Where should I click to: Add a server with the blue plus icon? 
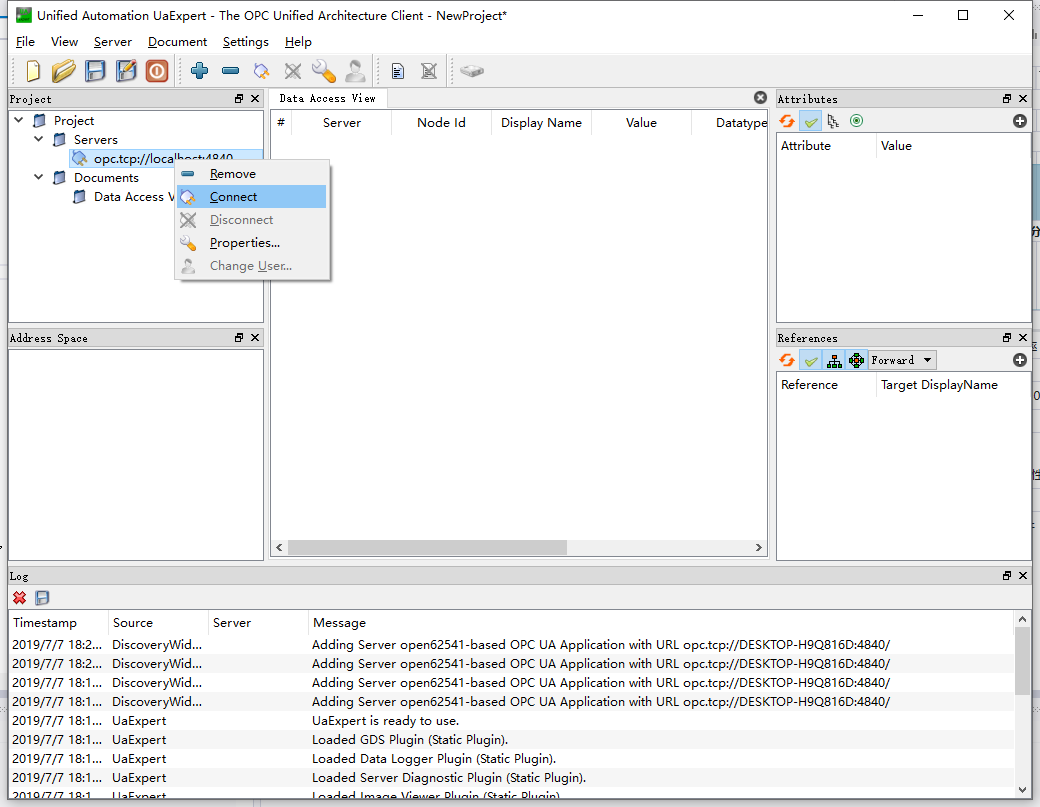point(199,70)
